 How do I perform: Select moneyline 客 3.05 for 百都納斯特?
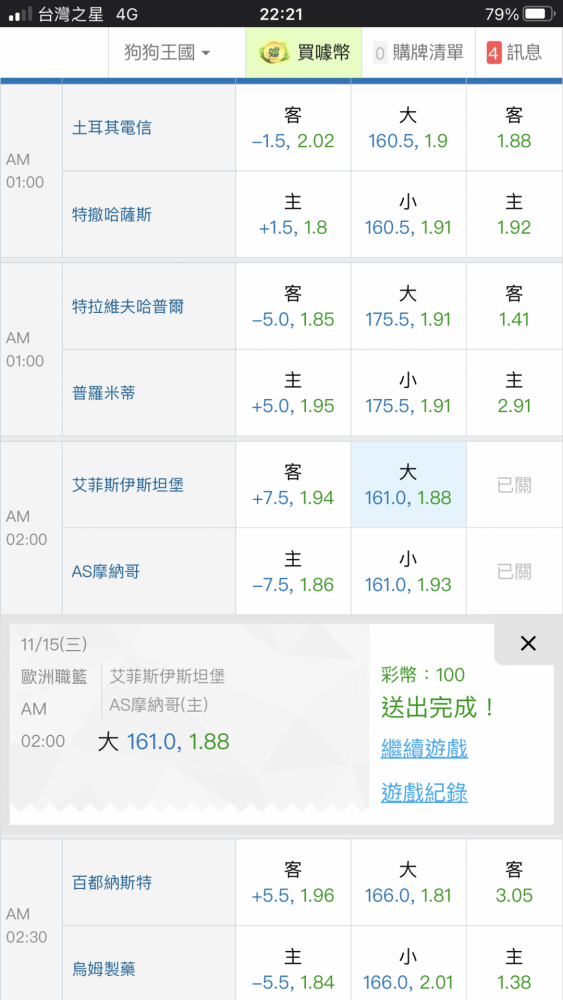[x=514, y=883]
